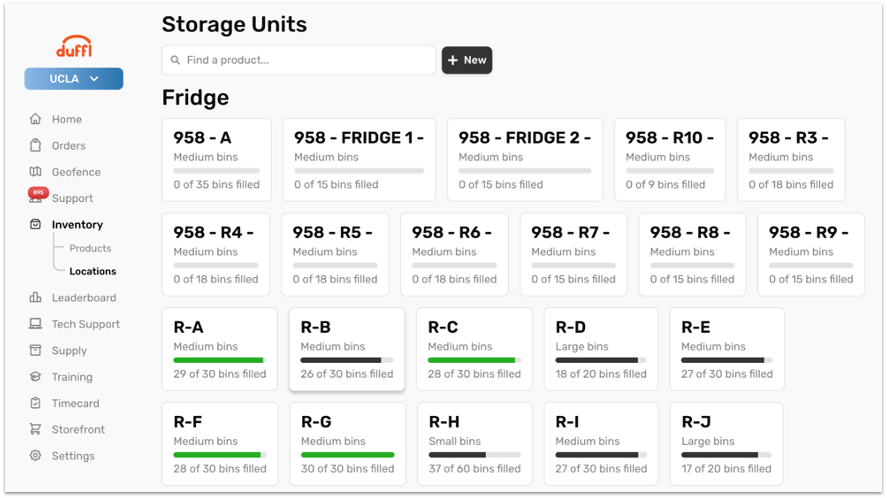Click the Home icon in sidebar
The image size is (887, 498).
[x=36, y=119]
